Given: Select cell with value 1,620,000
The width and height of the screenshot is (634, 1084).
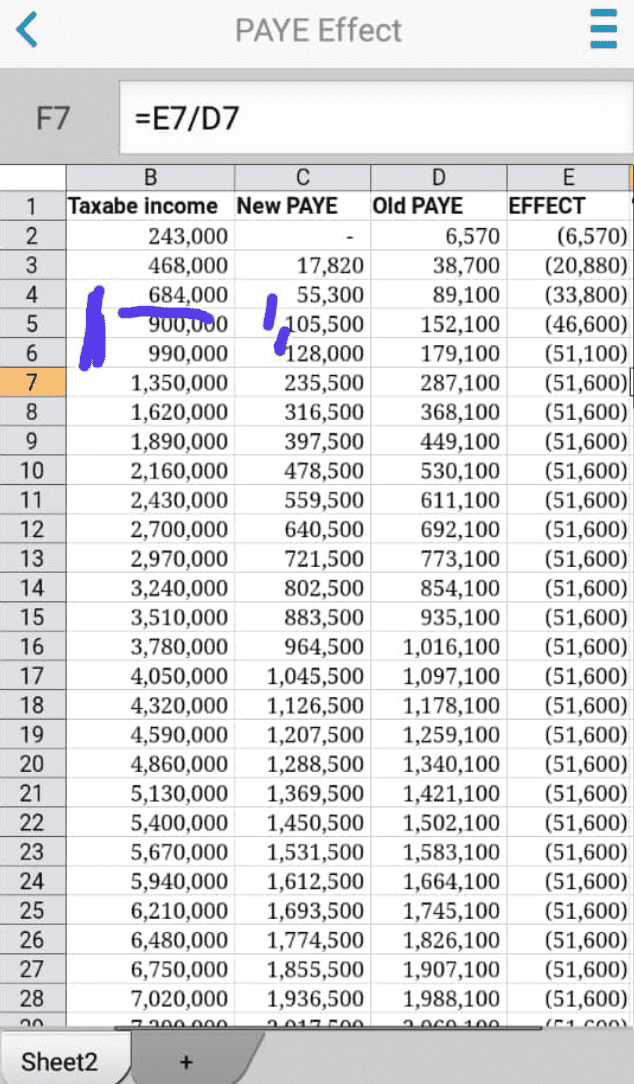Looking at the screenshot, I should point(150,412).
